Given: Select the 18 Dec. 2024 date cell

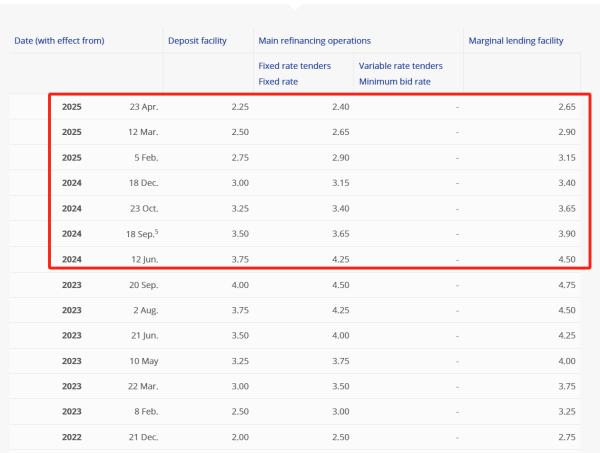Looking at the screenshot, I should pyautogui.click(x=142, y=183).
